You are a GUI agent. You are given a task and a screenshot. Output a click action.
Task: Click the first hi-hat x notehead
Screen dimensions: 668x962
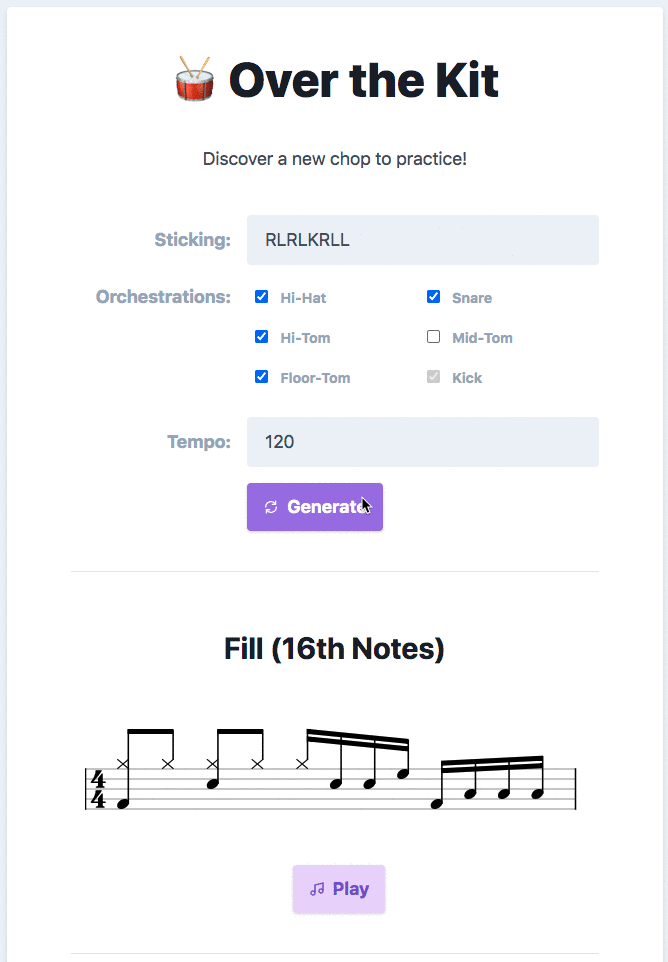click(123, 764)
